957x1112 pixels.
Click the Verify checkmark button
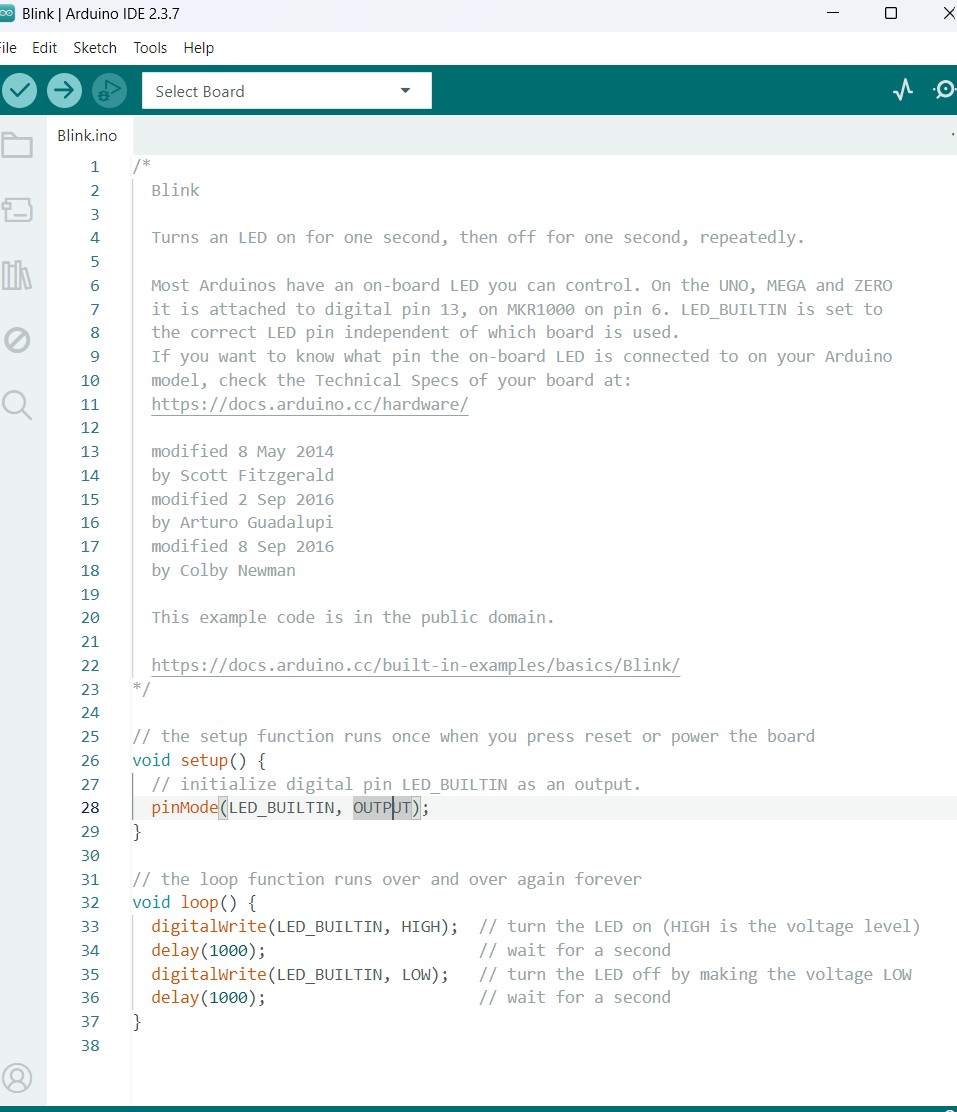click(19, 91)
